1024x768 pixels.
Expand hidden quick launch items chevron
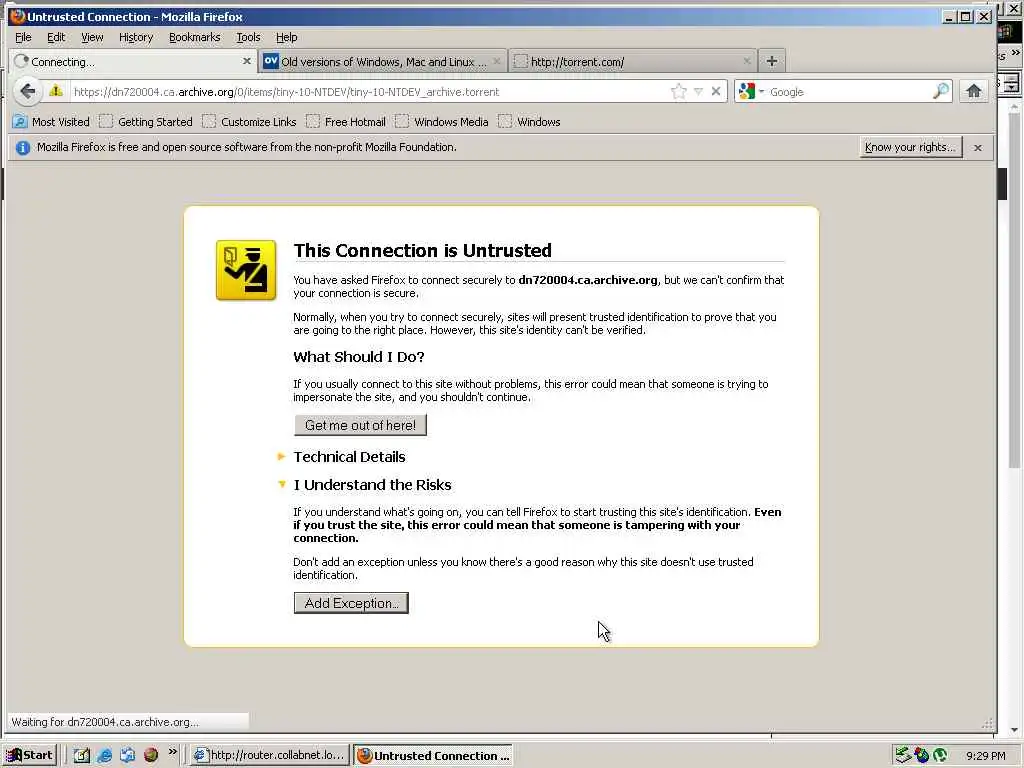coord(172,752)
